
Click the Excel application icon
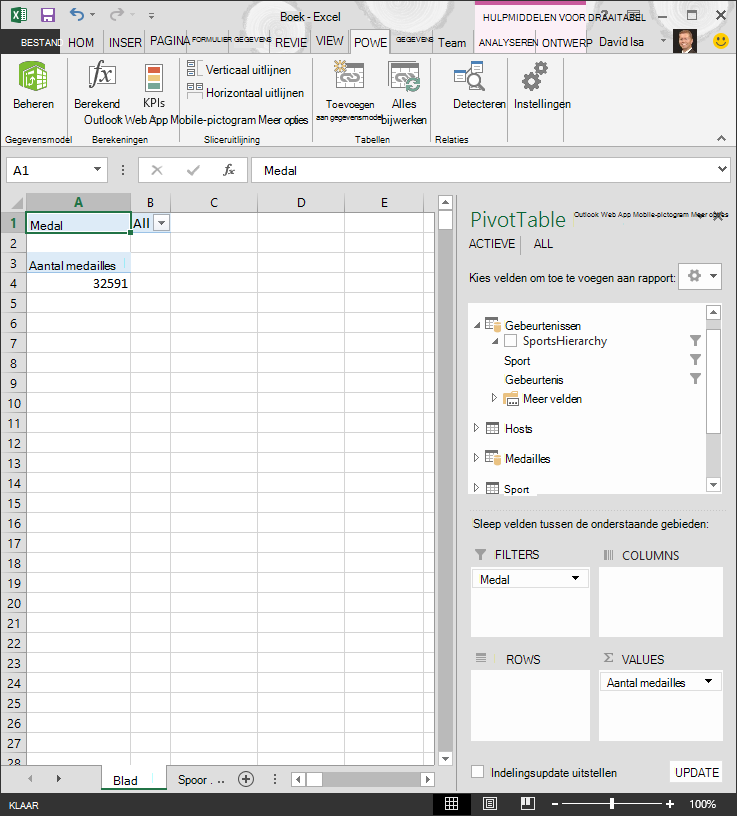click(x=19, y=15)
